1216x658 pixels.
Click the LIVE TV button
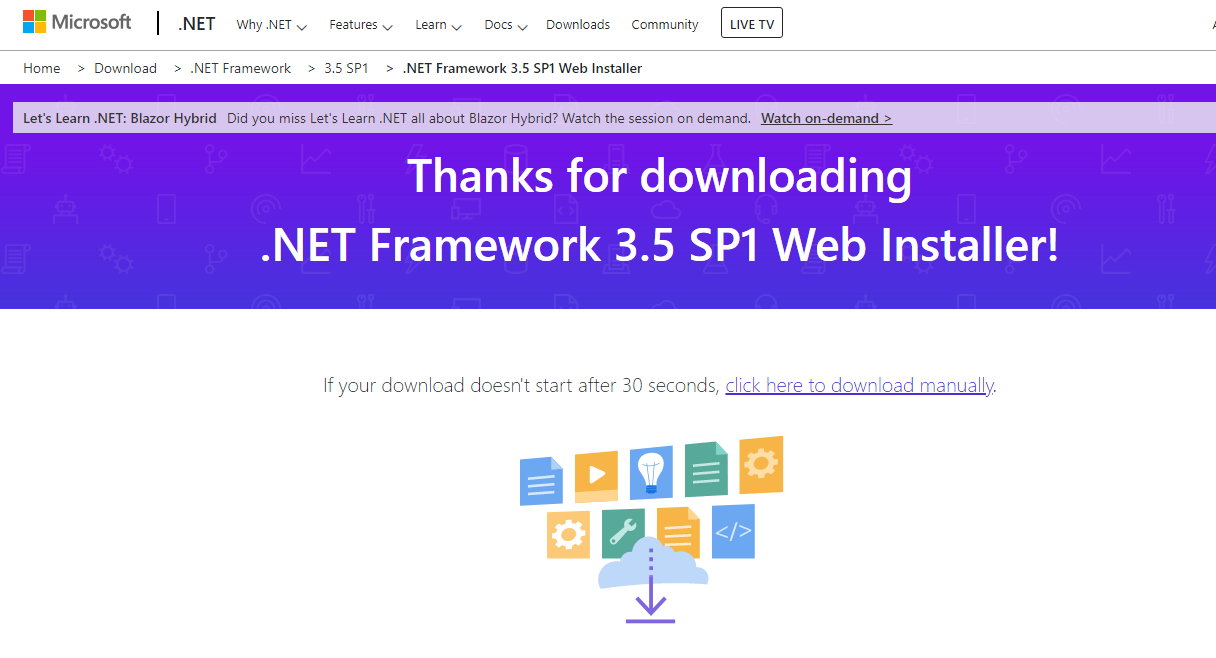tap(752, 24)
